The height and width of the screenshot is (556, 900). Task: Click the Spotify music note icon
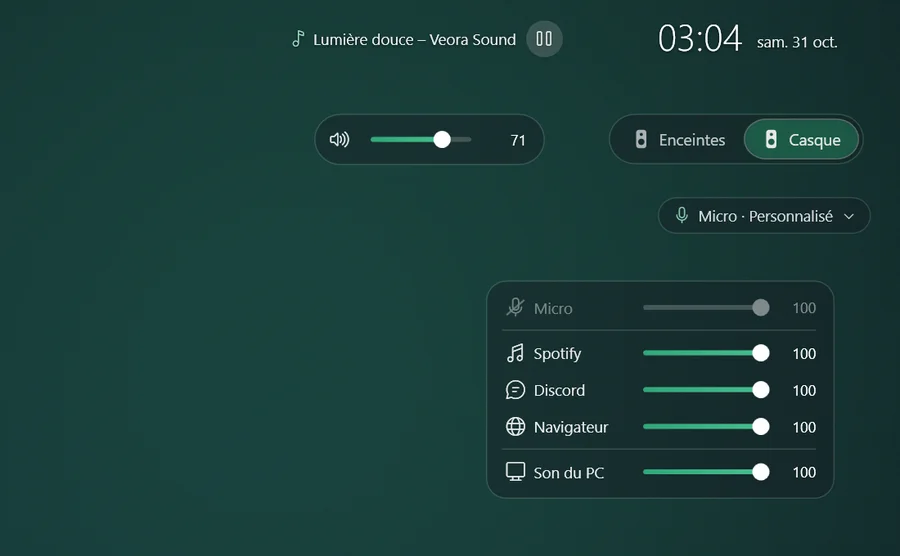click(515, 353)
